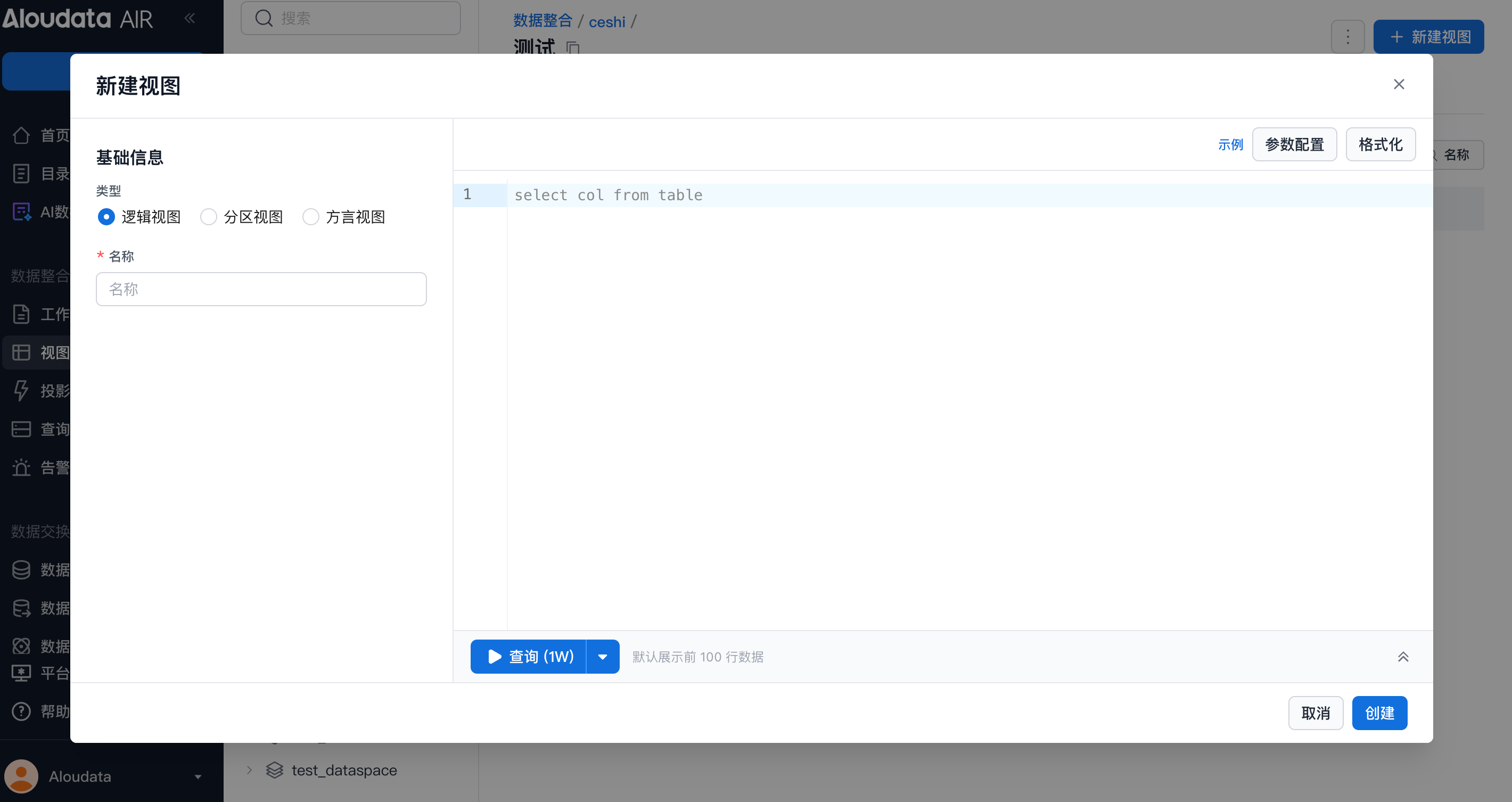The height and width of the screenshot is (802, 1512).
Task: Click the projection lightning icon
Action: pyautogui.click(x=21, y=390)
